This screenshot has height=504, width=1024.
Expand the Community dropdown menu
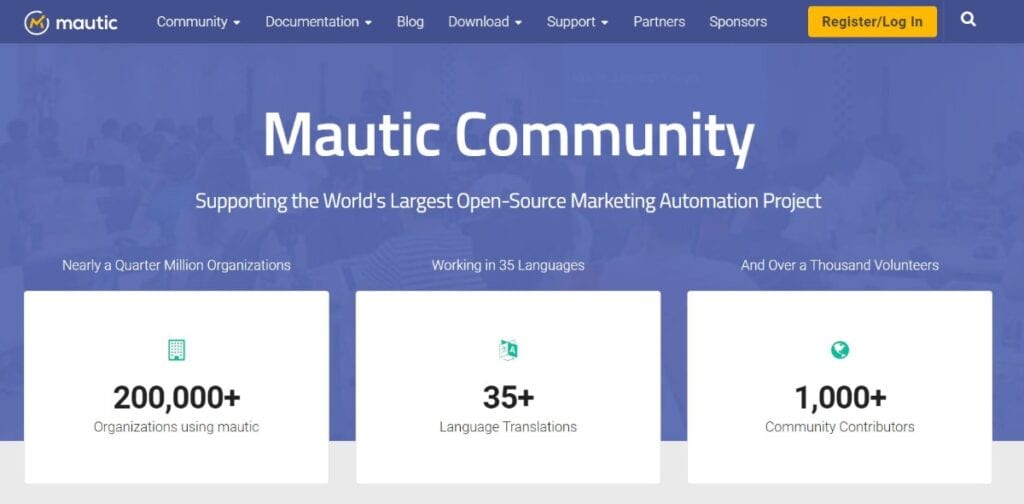click(199, 22)
